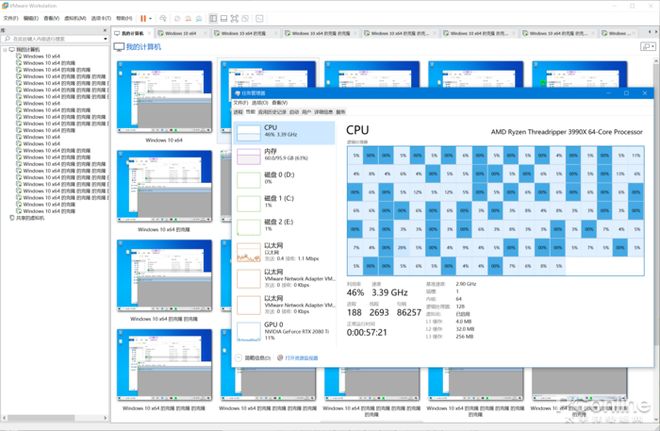
Task: Switch to the 启动 tab in Task Manager
Action: coord(294,112)
